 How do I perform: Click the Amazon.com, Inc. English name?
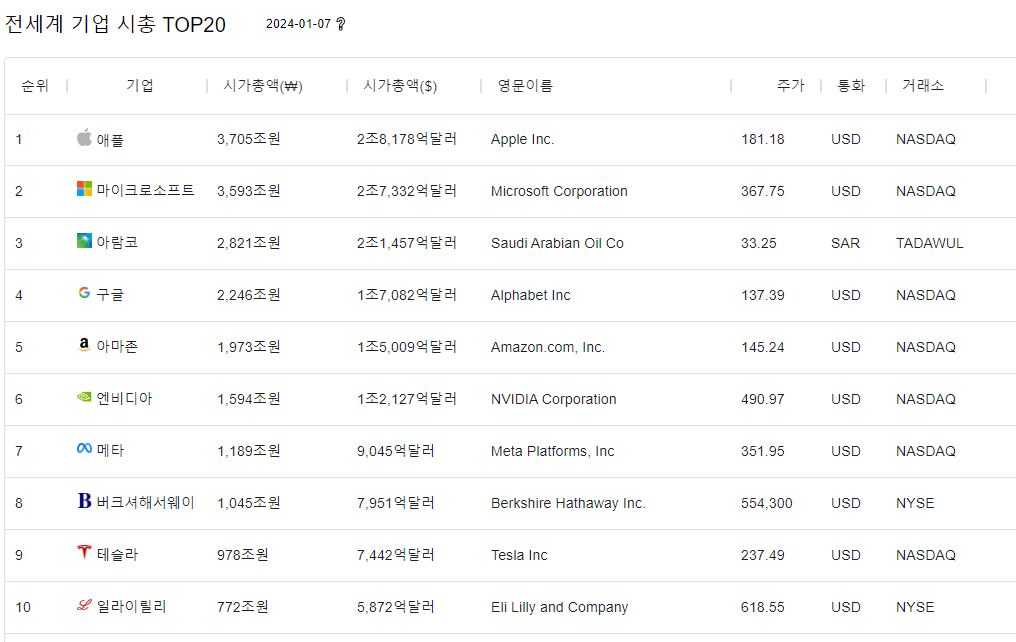tap(548, 347)
